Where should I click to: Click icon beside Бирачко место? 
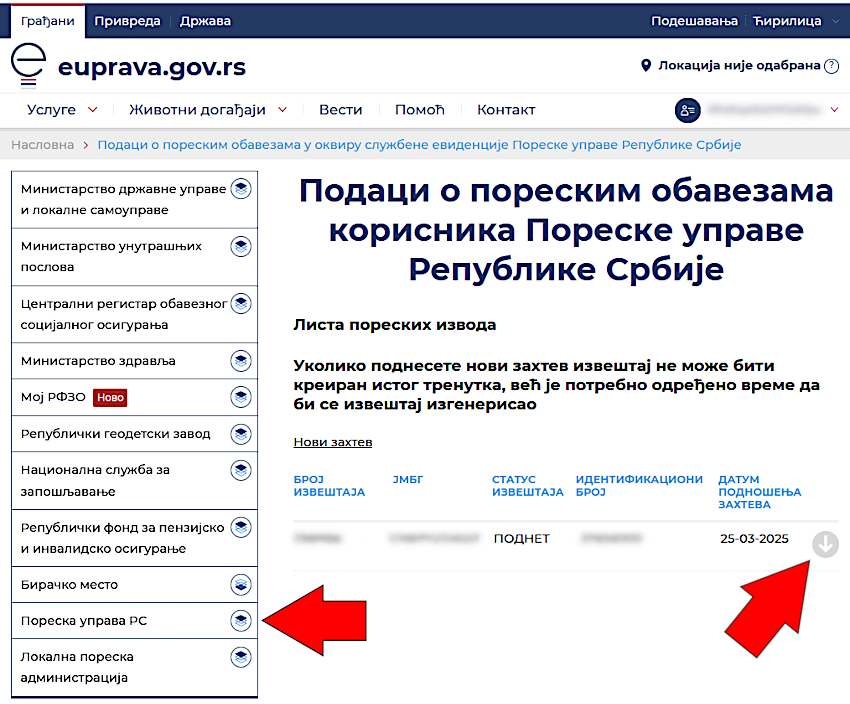pyautogui.click(x=240, y=584)
